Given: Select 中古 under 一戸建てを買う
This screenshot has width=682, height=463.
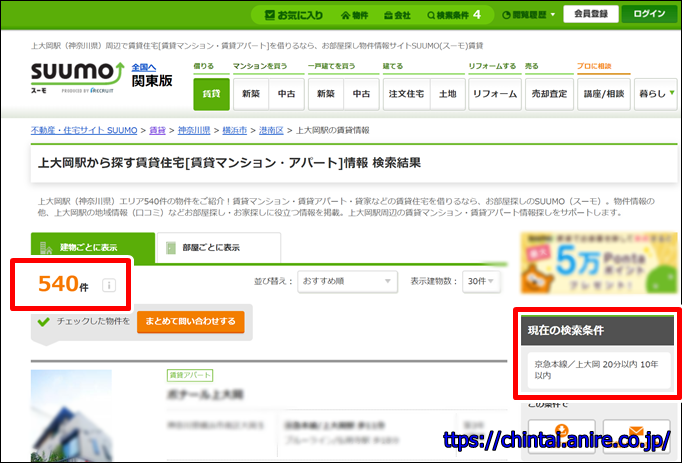Looking at the screenshot, I should [361, 94].
